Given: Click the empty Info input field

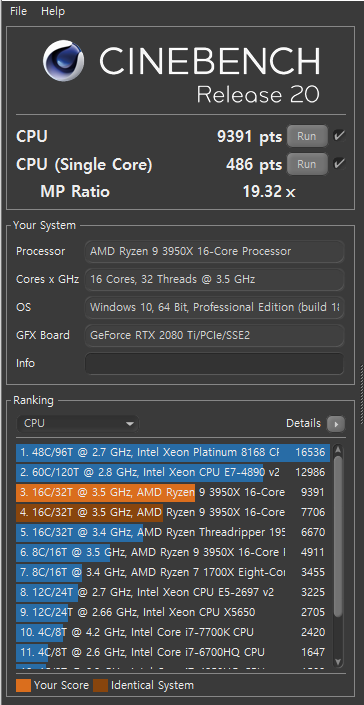Looking at the screenshot, I should tap(214, 363).
